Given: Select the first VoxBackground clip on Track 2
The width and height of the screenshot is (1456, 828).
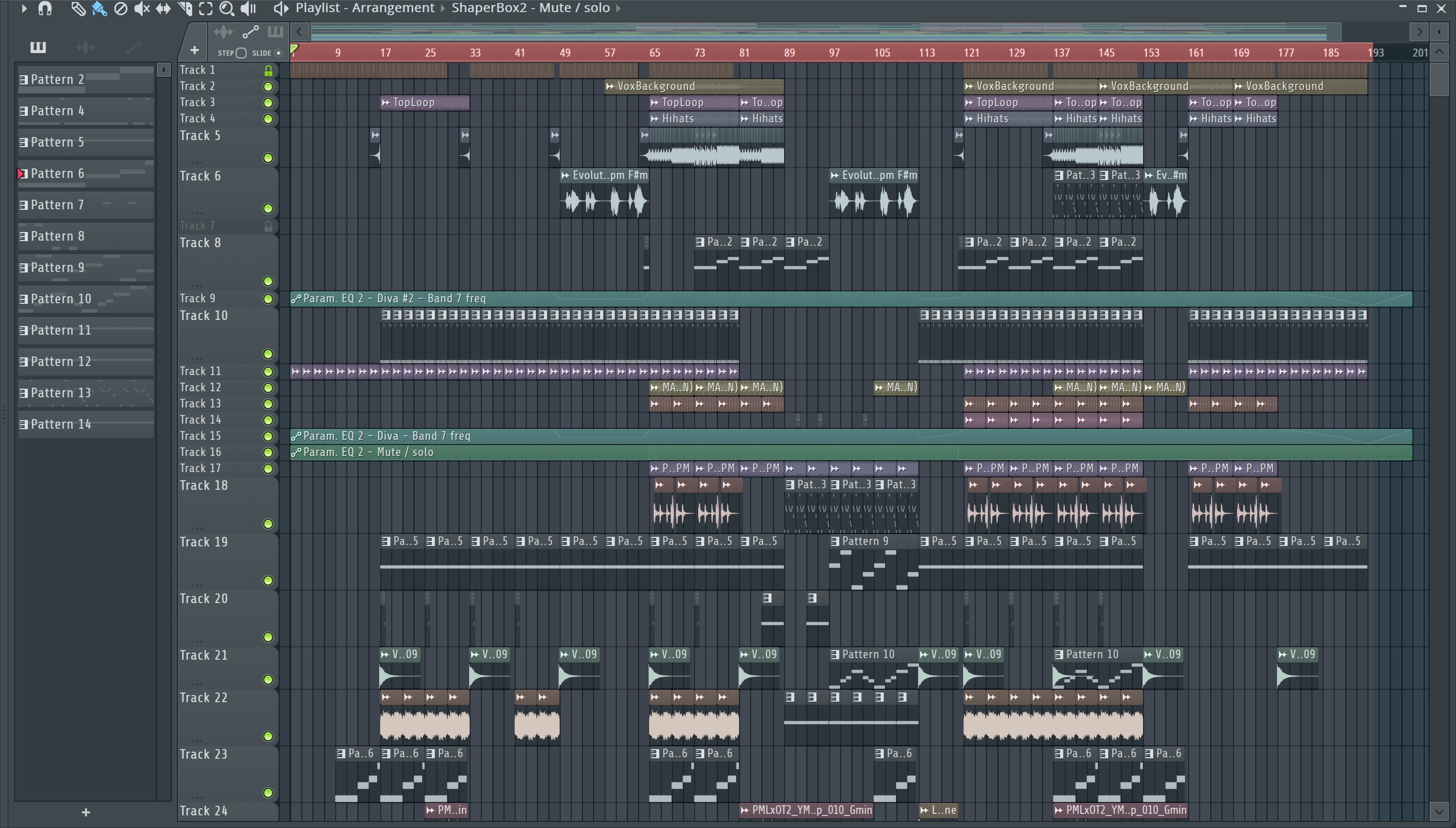Looking at the screenshot, I should (x=695, y=86).
